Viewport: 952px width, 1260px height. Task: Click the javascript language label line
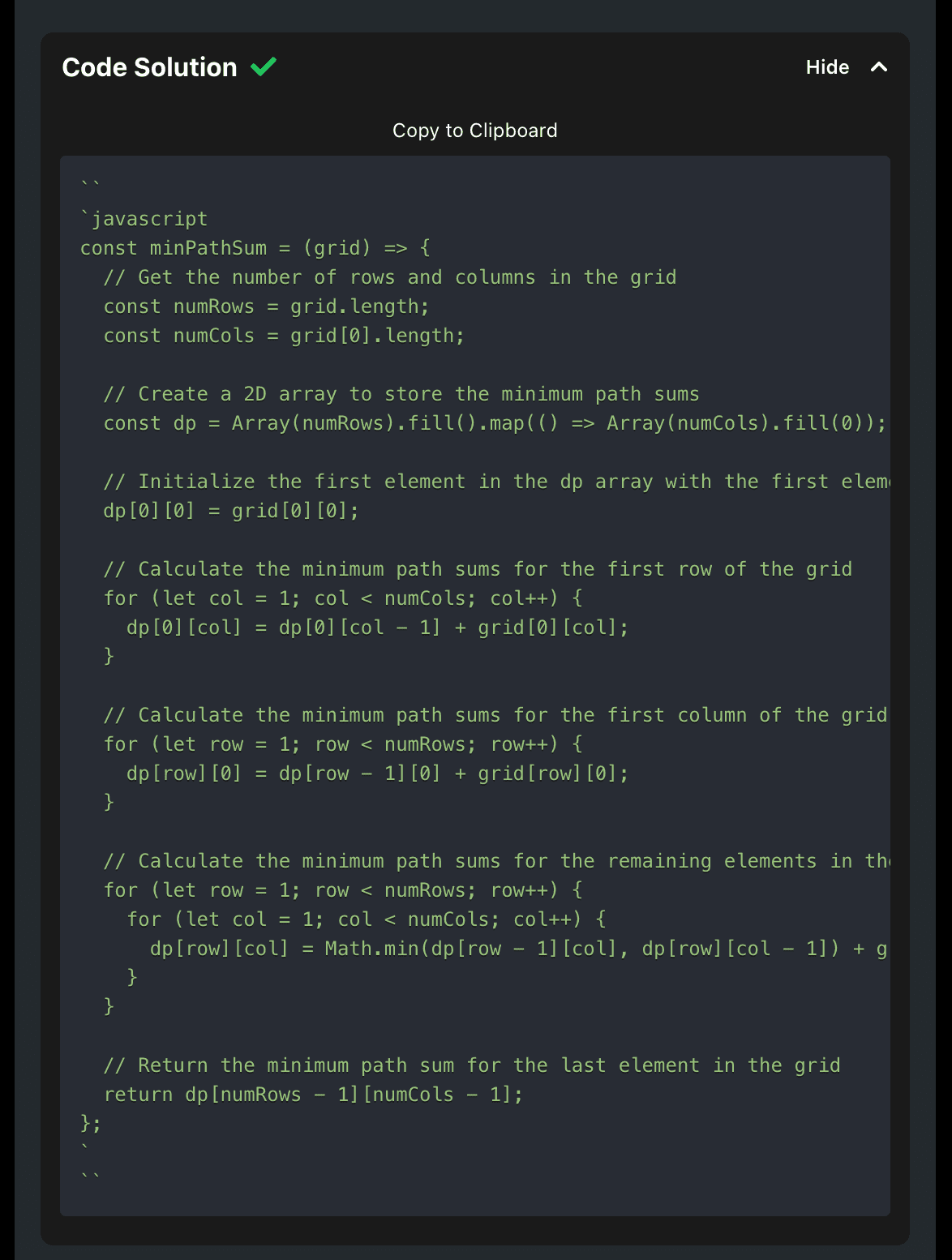[144, 219]
